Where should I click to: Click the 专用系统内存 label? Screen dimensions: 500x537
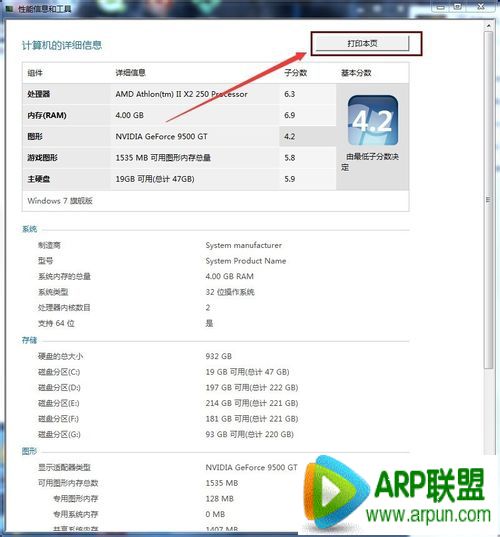point(76,514)
